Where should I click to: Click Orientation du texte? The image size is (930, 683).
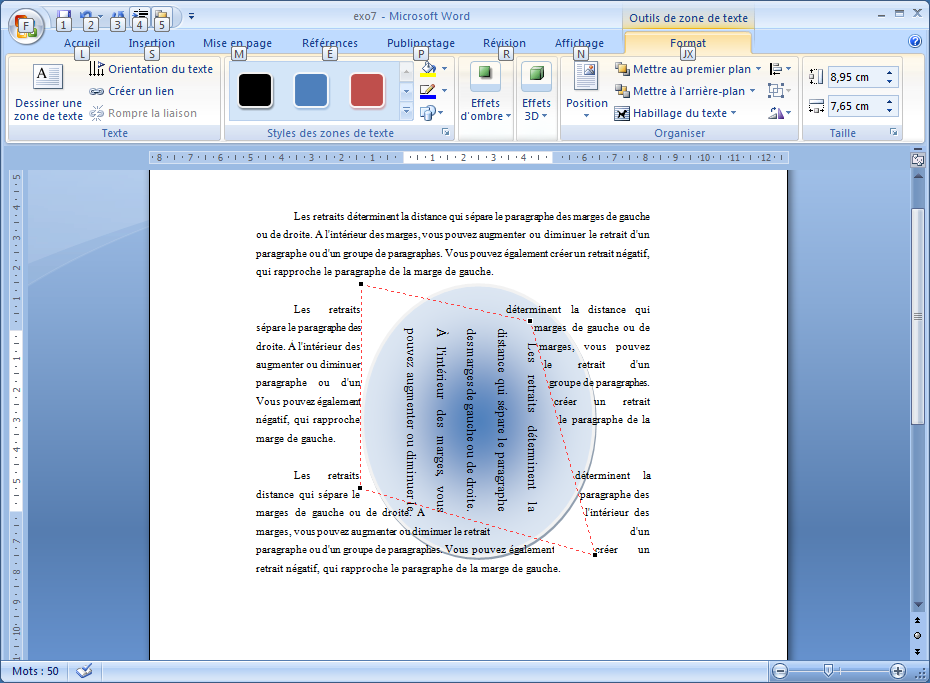(x=151, y=69)
